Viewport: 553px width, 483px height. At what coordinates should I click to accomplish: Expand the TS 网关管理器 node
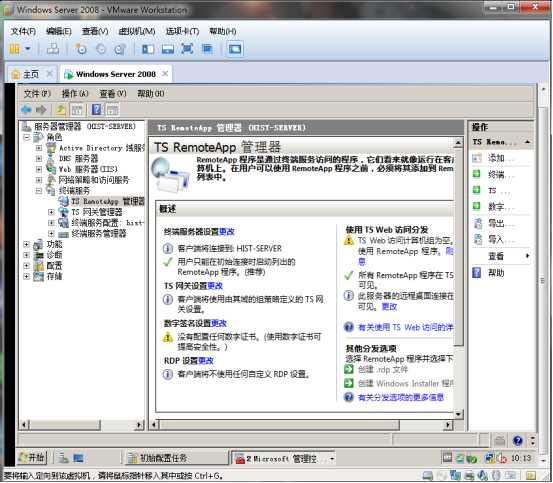click(51, 212)
